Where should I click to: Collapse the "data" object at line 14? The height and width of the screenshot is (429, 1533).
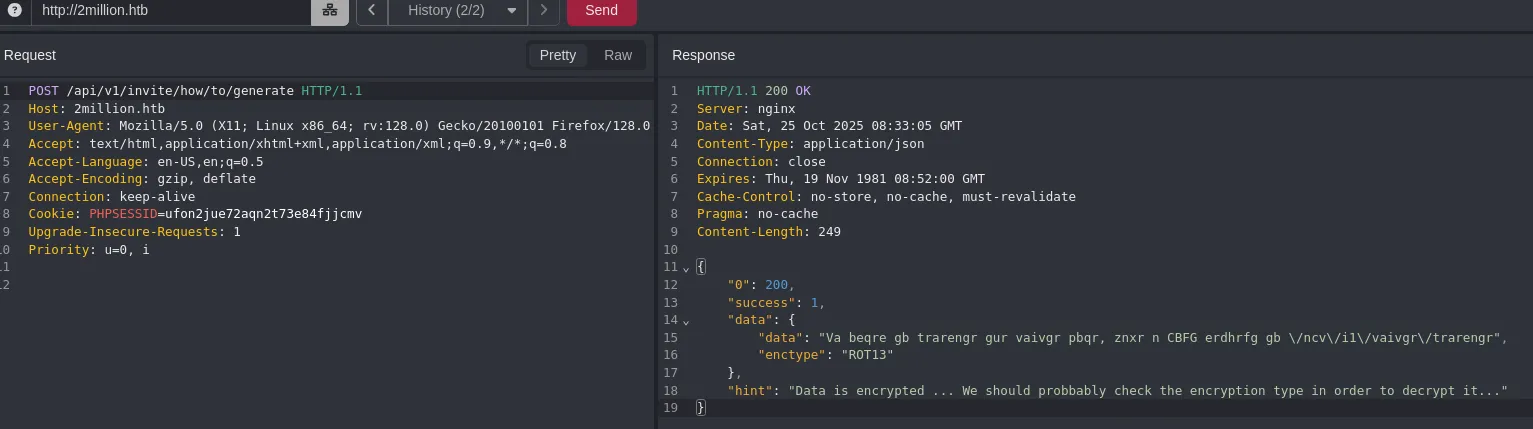tap(686, 321)
